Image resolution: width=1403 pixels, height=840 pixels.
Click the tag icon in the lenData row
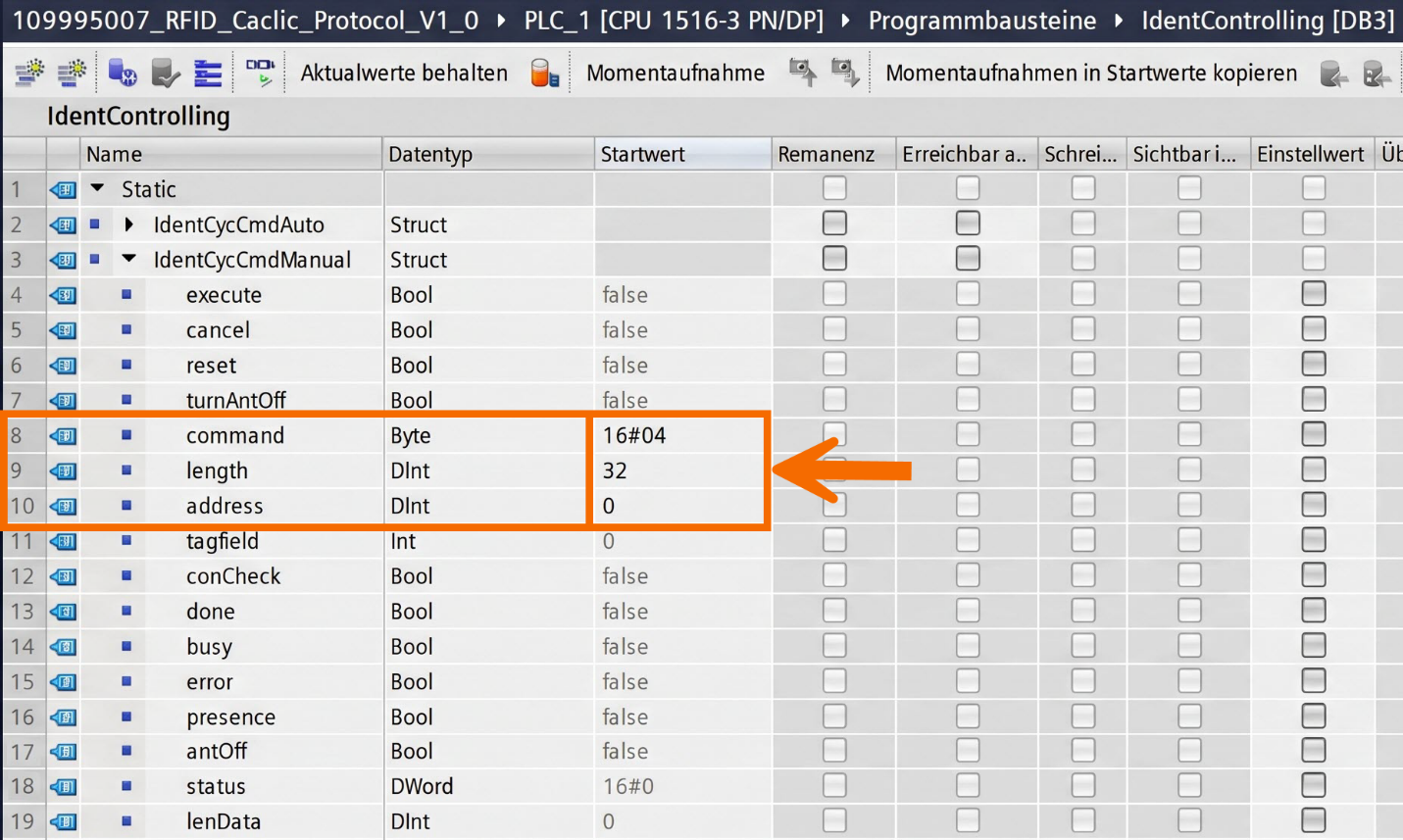(x=64, y=821)
